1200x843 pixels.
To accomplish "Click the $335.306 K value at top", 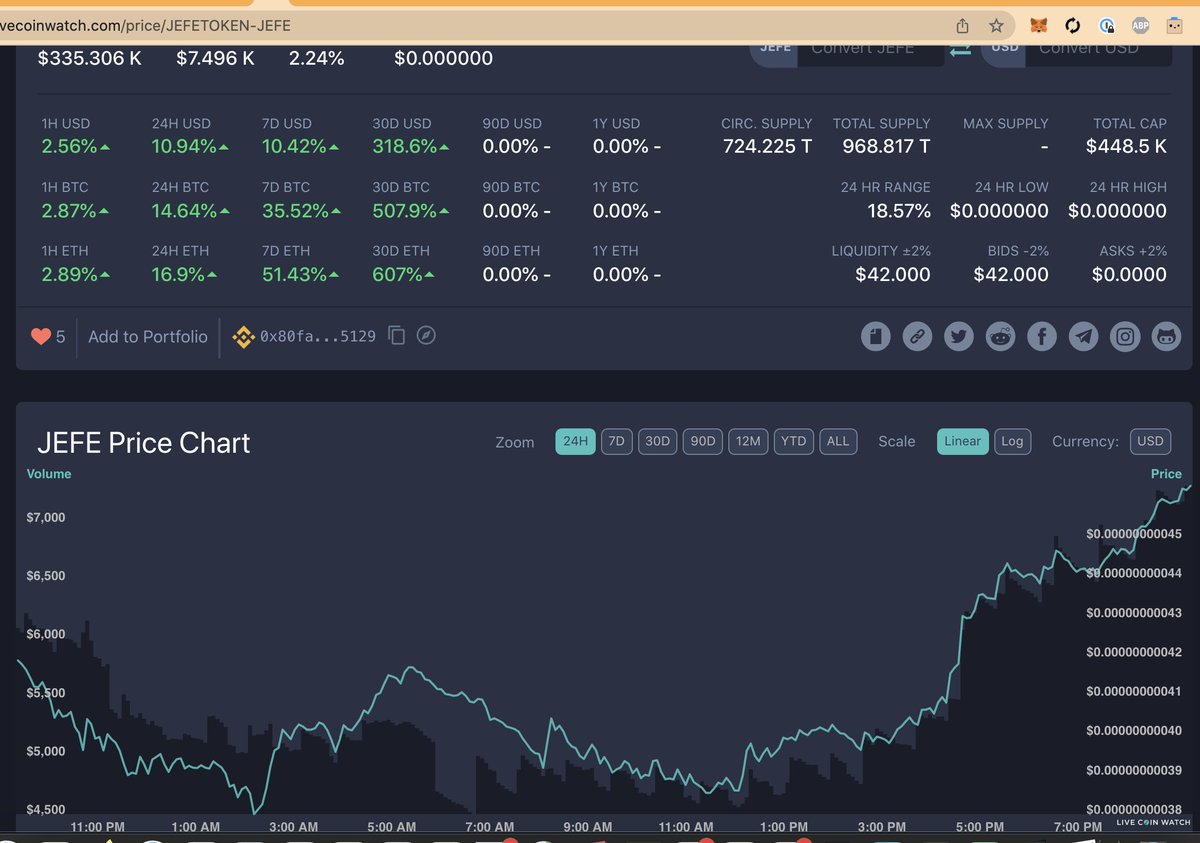I will pyautogui.click(x=90, y=58).
